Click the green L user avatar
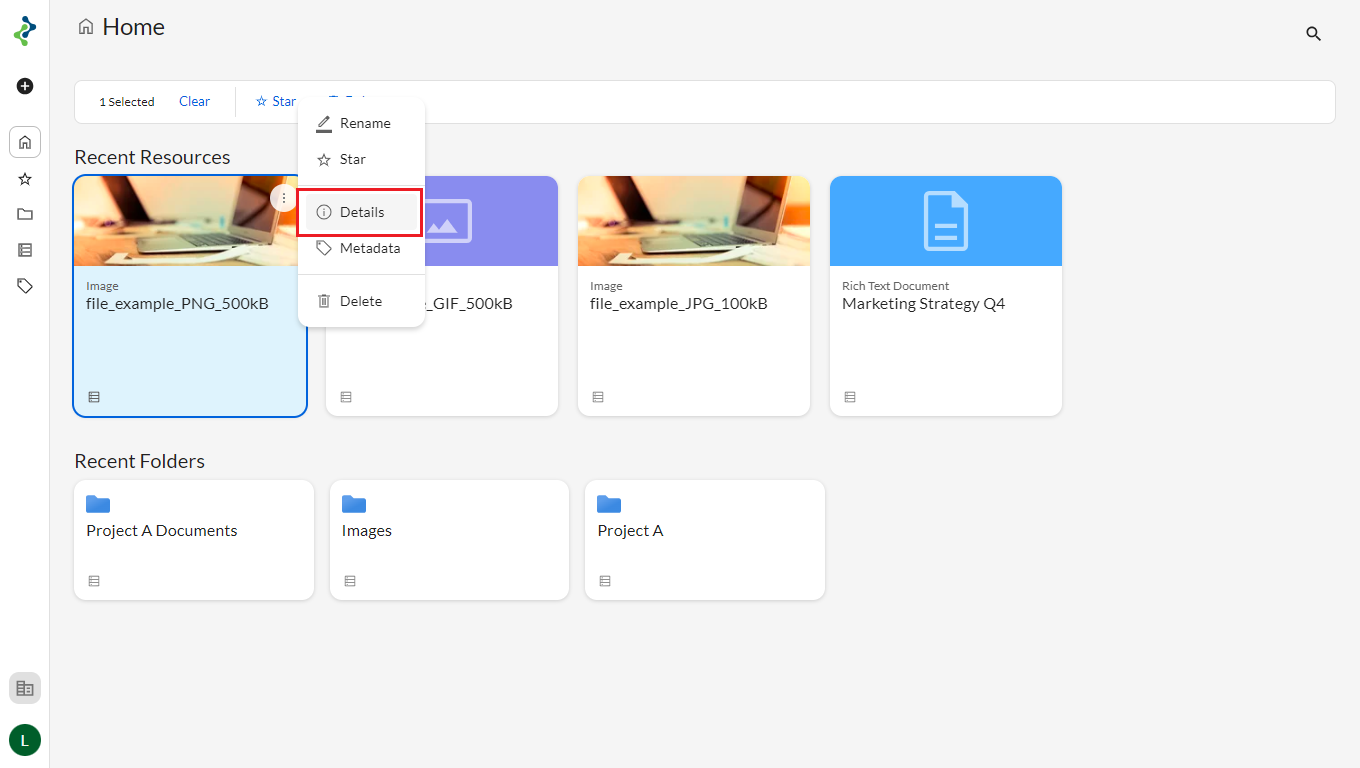 [25, 740]
